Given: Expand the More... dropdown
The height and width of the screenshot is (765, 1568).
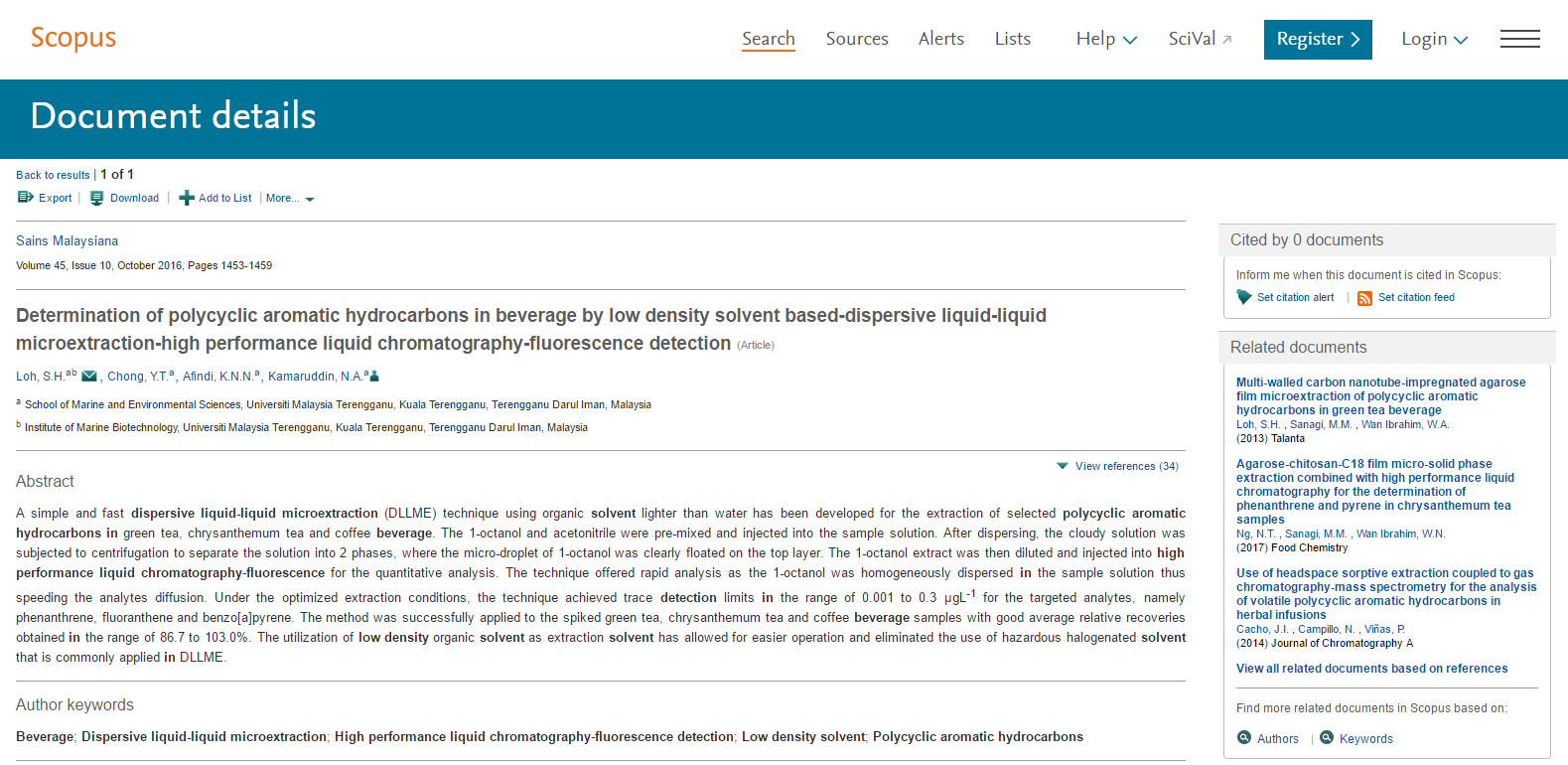Looking at the screenshot, I should click(x=290, y=198).
